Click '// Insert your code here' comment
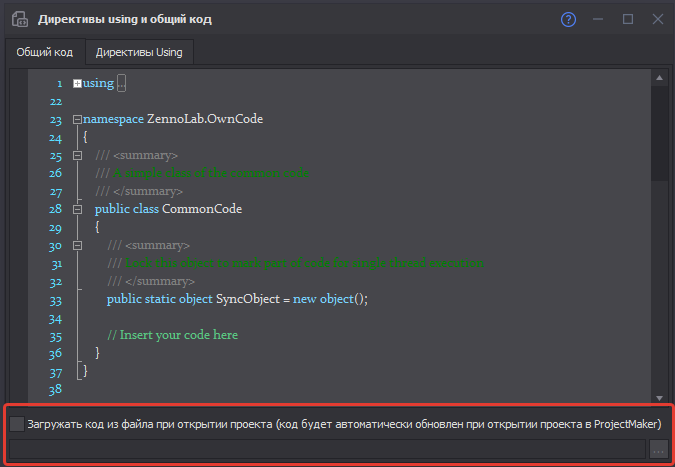 [172, 335]
